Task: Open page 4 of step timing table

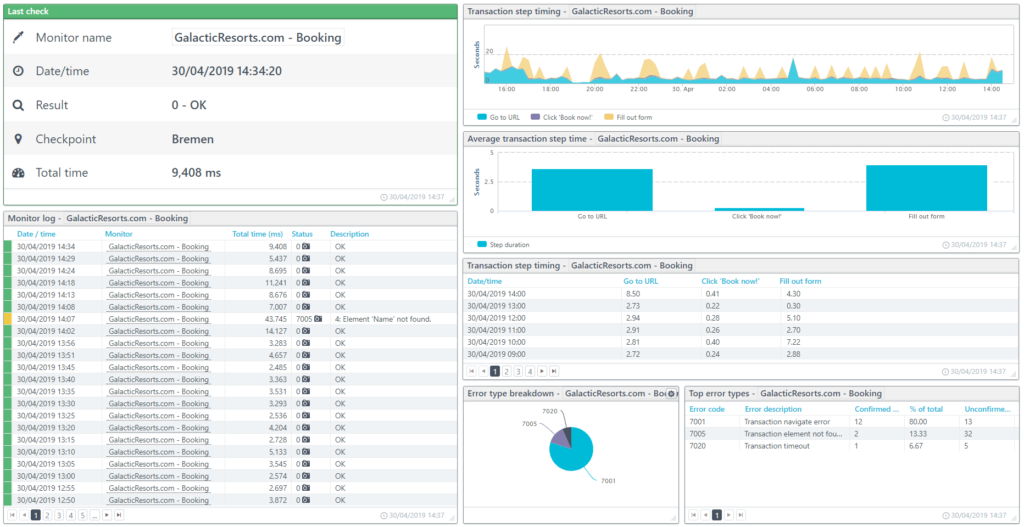Action: 530,371
